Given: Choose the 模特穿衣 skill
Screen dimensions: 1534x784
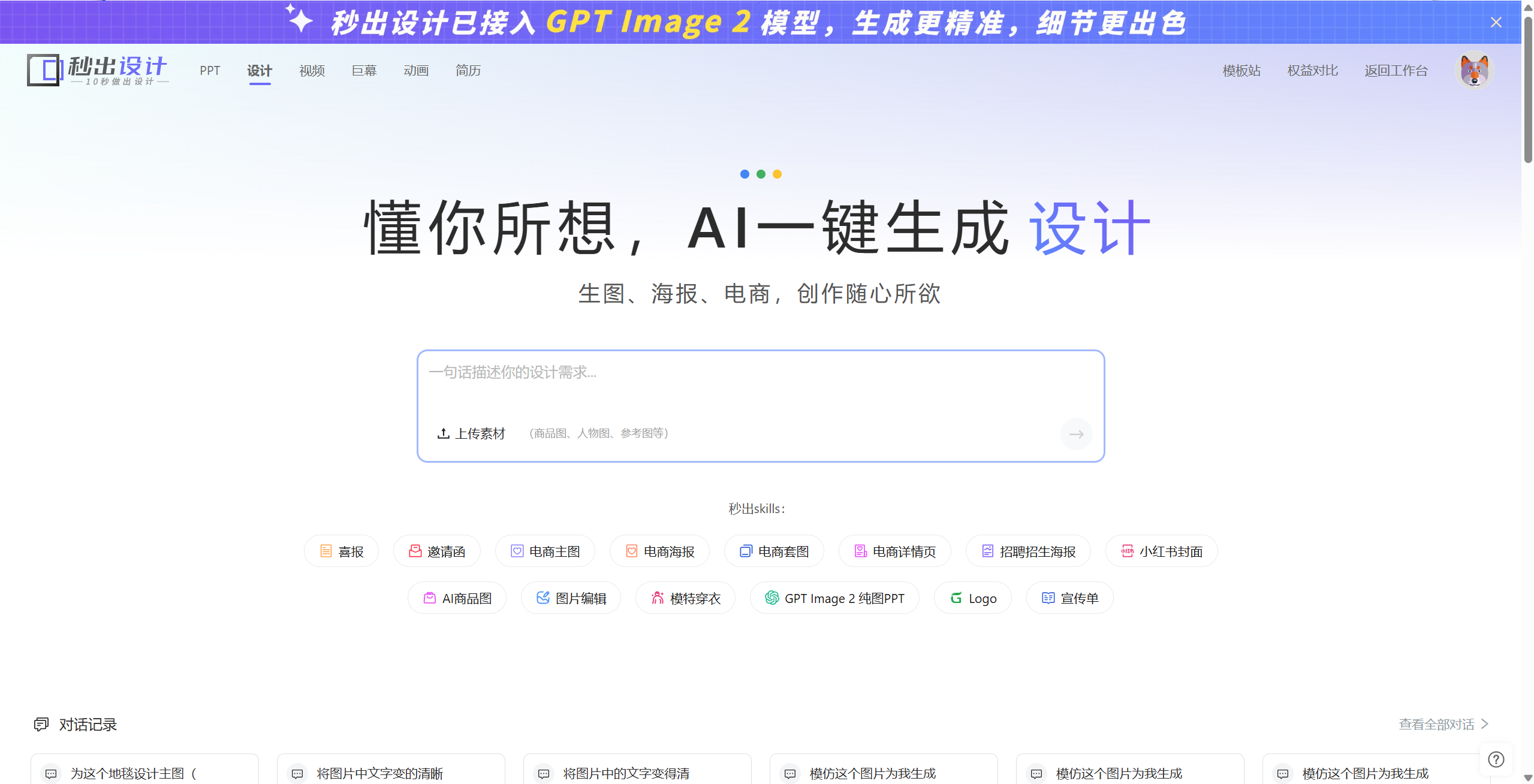Looking at the screenshot, I should click(685, 598).
